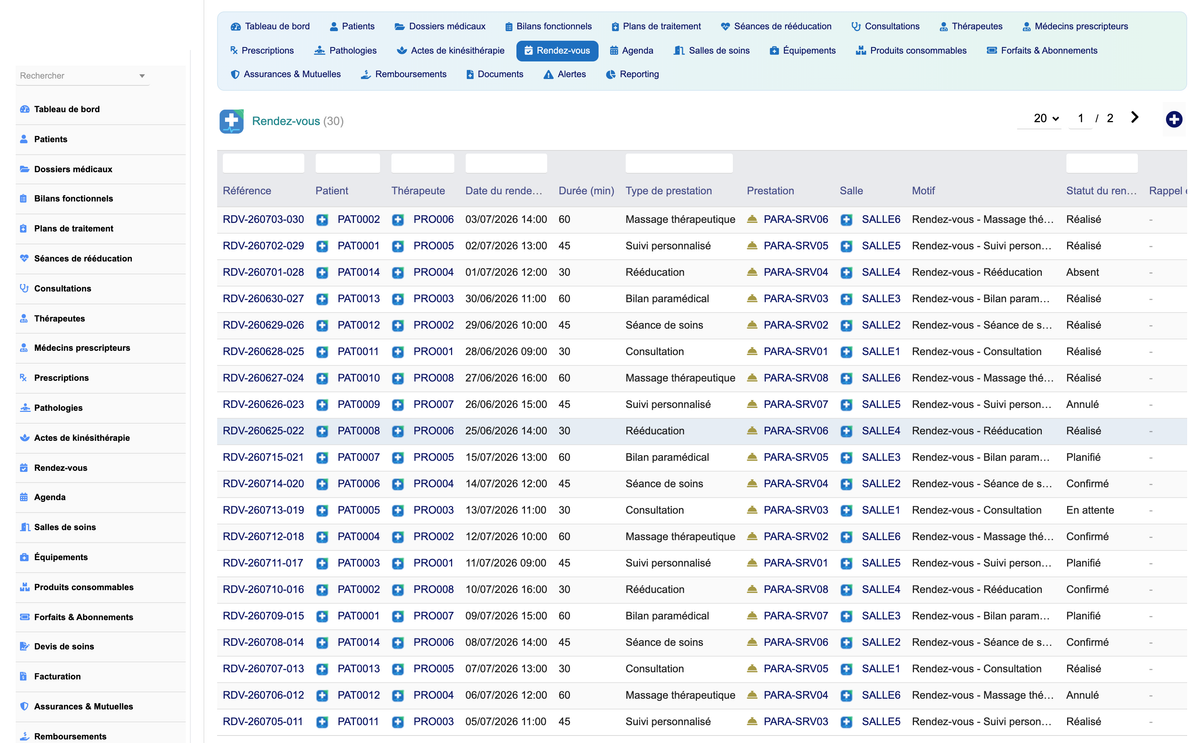Image resolution: width=1200 pixels, height=743 pixels.
Task: Click patient icon beside PAT0012 in row RDV-260629-026
Action: [x=322, y=325]
